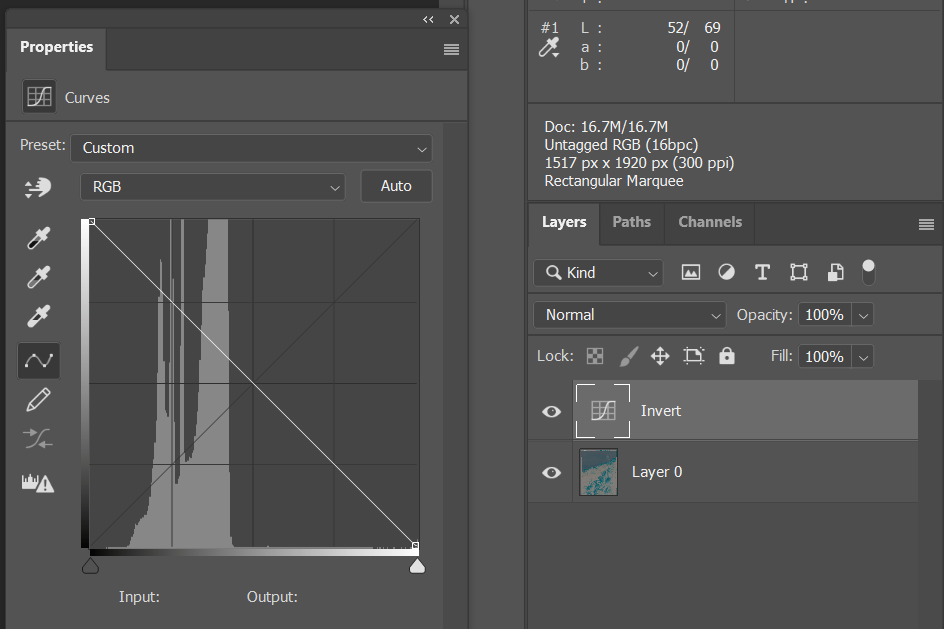
Task: Click the Auto button in Curves
Action: coord(396,187)
